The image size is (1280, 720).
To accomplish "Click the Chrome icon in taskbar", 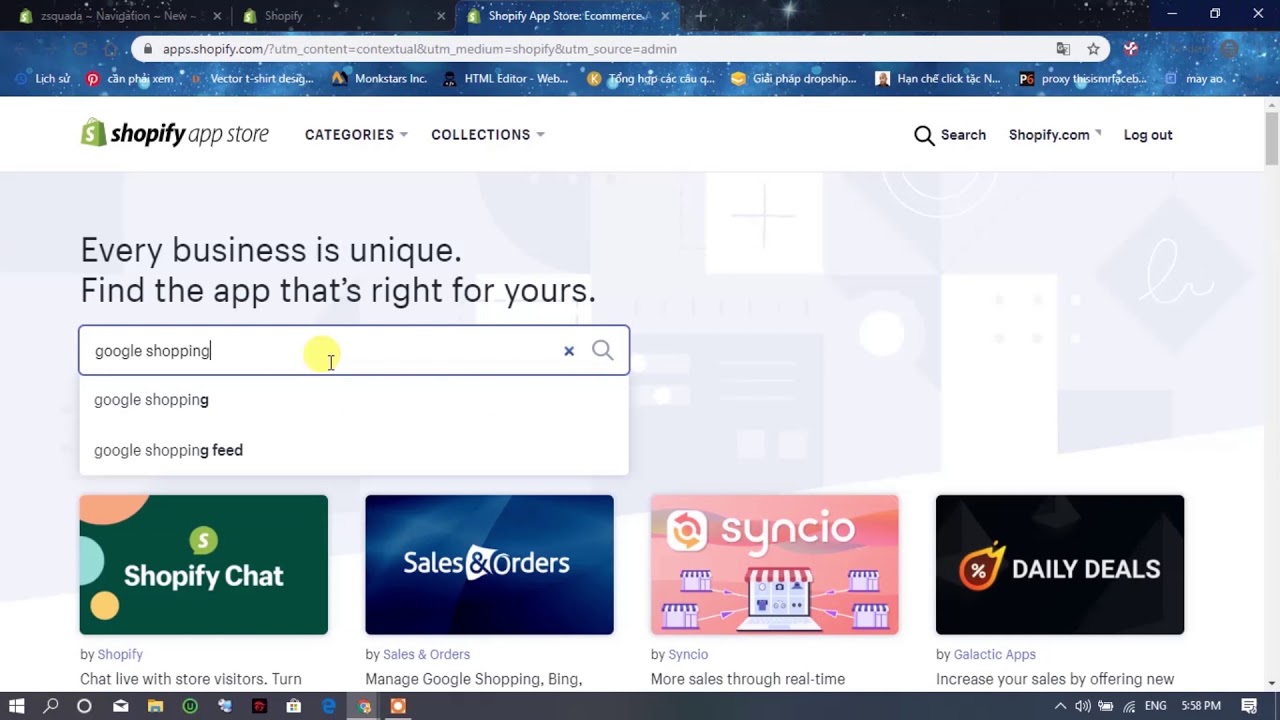I will (x=364, y=706).
